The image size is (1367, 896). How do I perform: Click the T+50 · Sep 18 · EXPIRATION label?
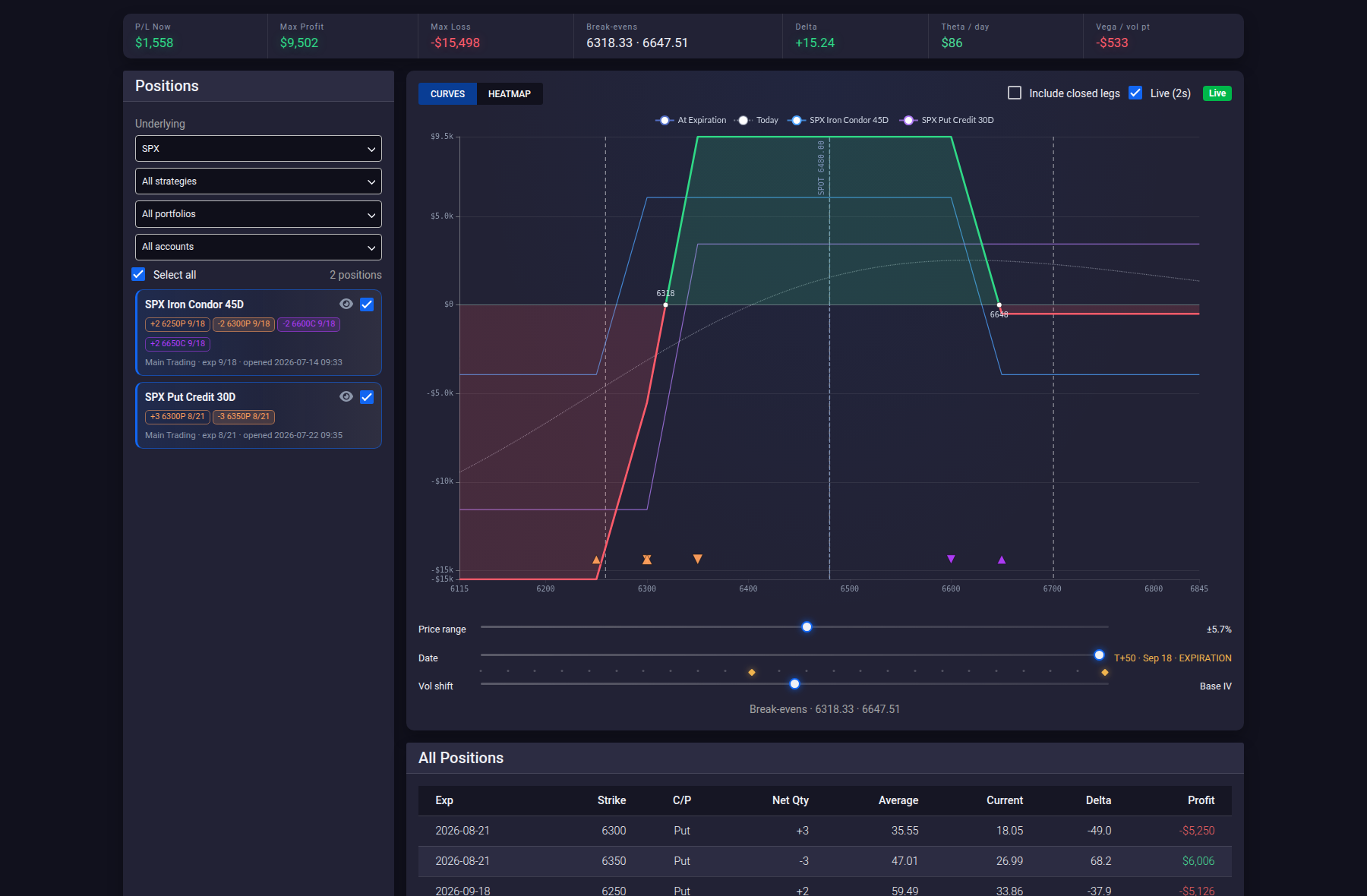point(1173,658)
